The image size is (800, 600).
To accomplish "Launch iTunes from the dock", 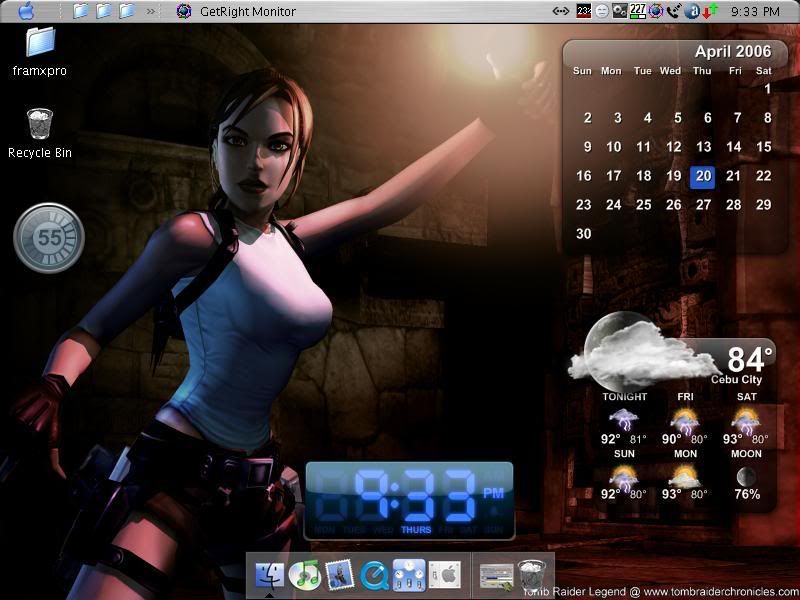I will [x=304, y=574].
